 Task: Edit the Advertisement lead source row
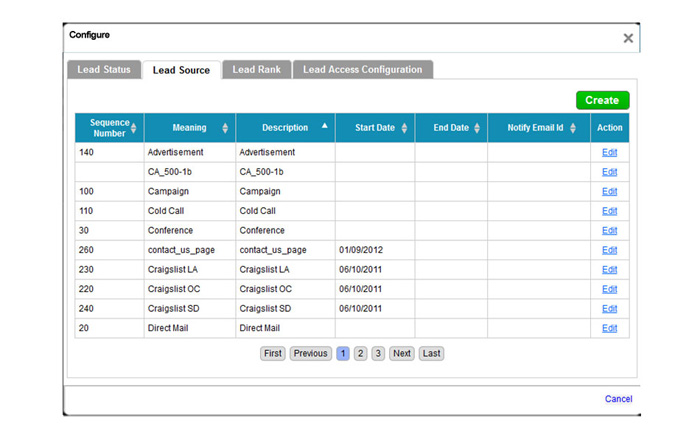point(609,153)
